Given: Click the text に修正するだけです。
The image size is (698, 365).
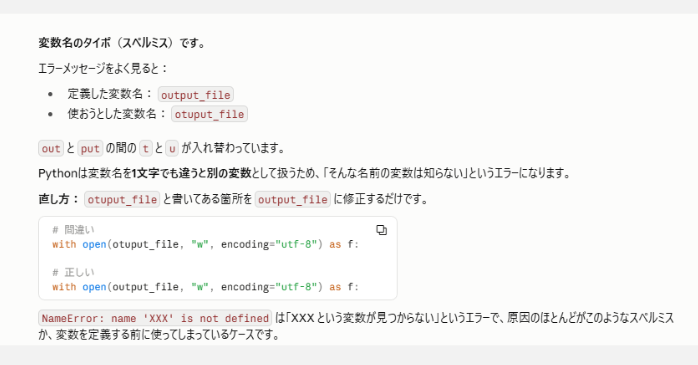Looking at the screenshot, I should click(381, 199).
